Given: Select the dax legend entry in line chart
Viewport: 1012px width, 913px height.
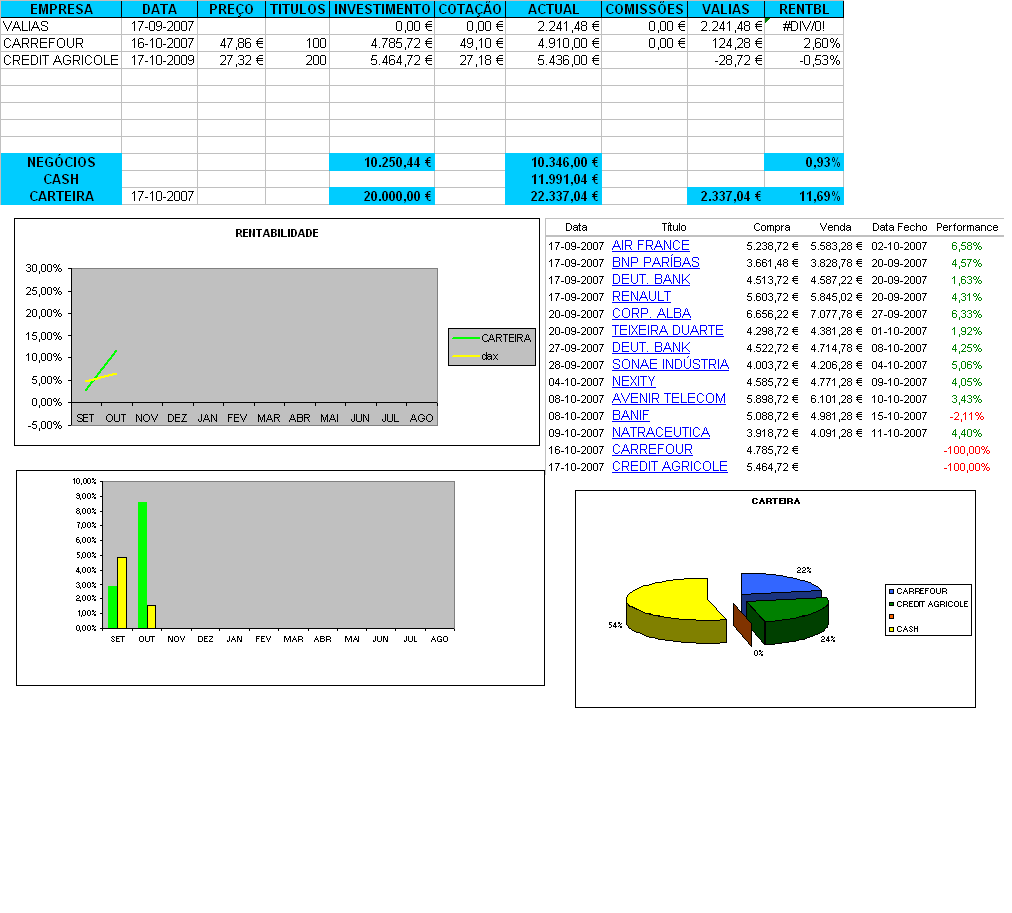Looking at the screenshot, I should pyautogui.click(x=476, y=356).
